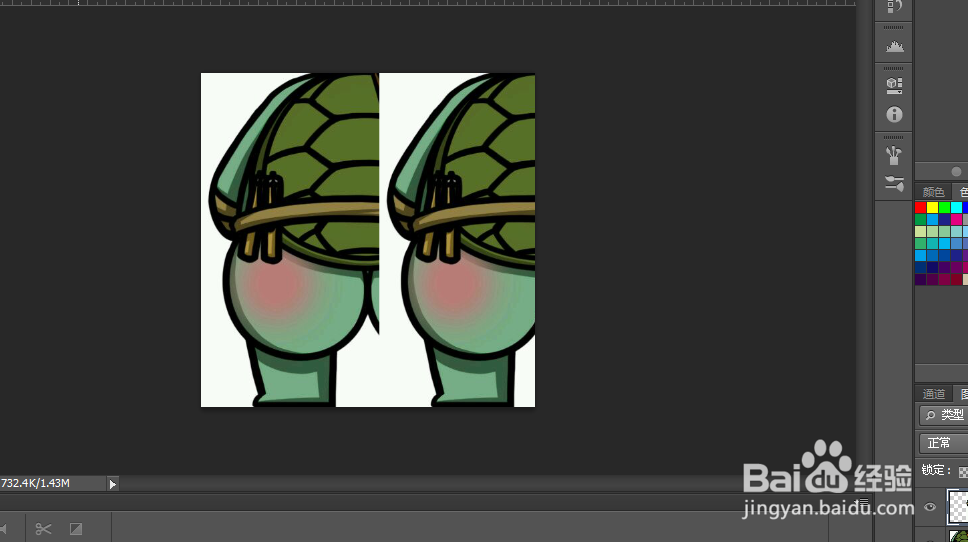Click the timeline panel menu icon
968x542 pixels.
pyautogui.click(x=863, y=502)
